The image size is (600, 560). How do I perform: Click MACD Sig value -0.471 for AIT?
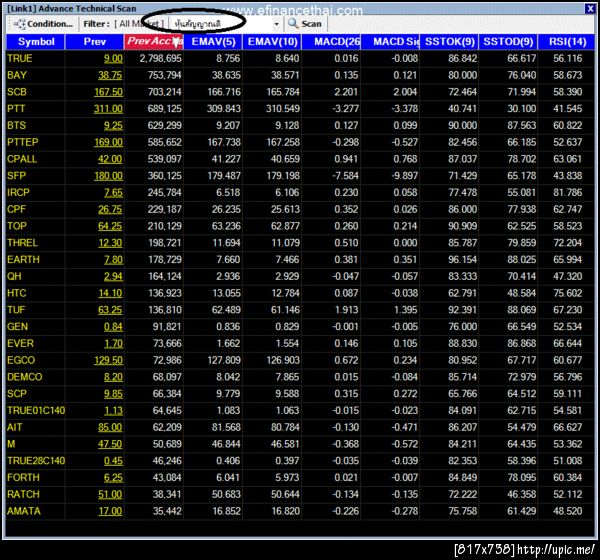405,427
